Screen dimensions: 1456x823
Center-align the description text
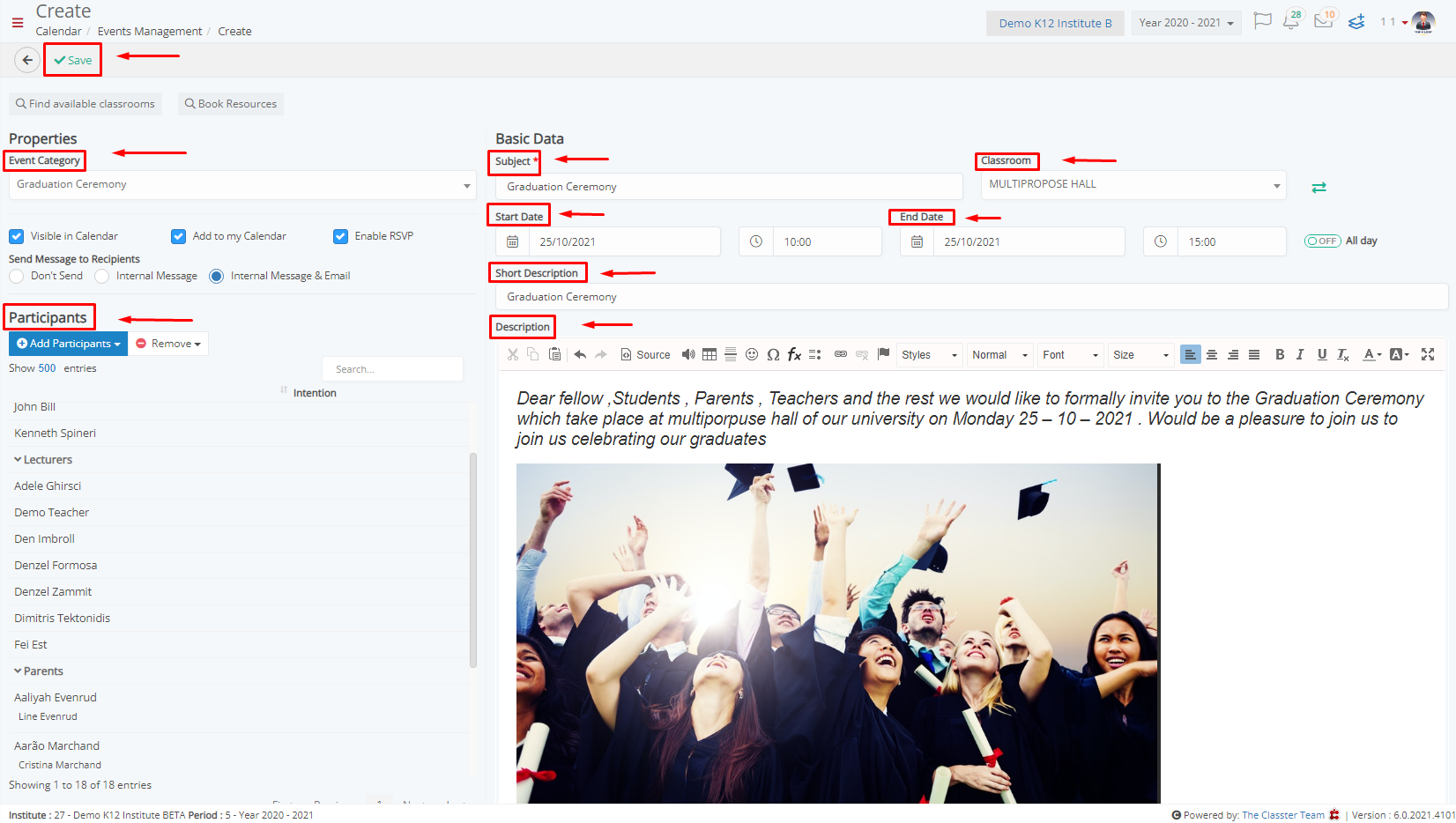tap(1212, 354)
